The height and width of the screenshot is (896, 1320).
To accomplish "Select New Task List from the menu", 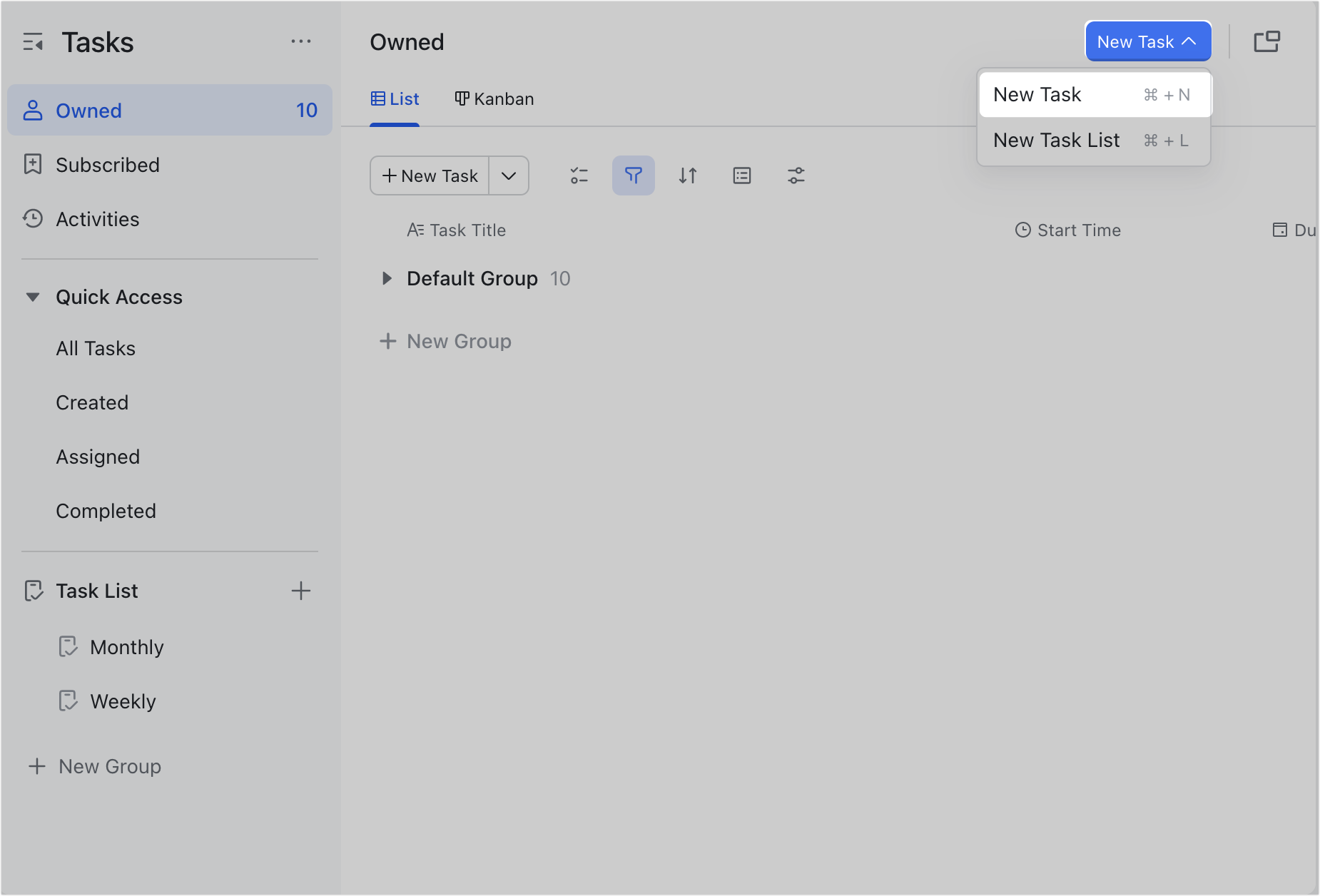I will pyautogui.click(x=1056, y=140).
